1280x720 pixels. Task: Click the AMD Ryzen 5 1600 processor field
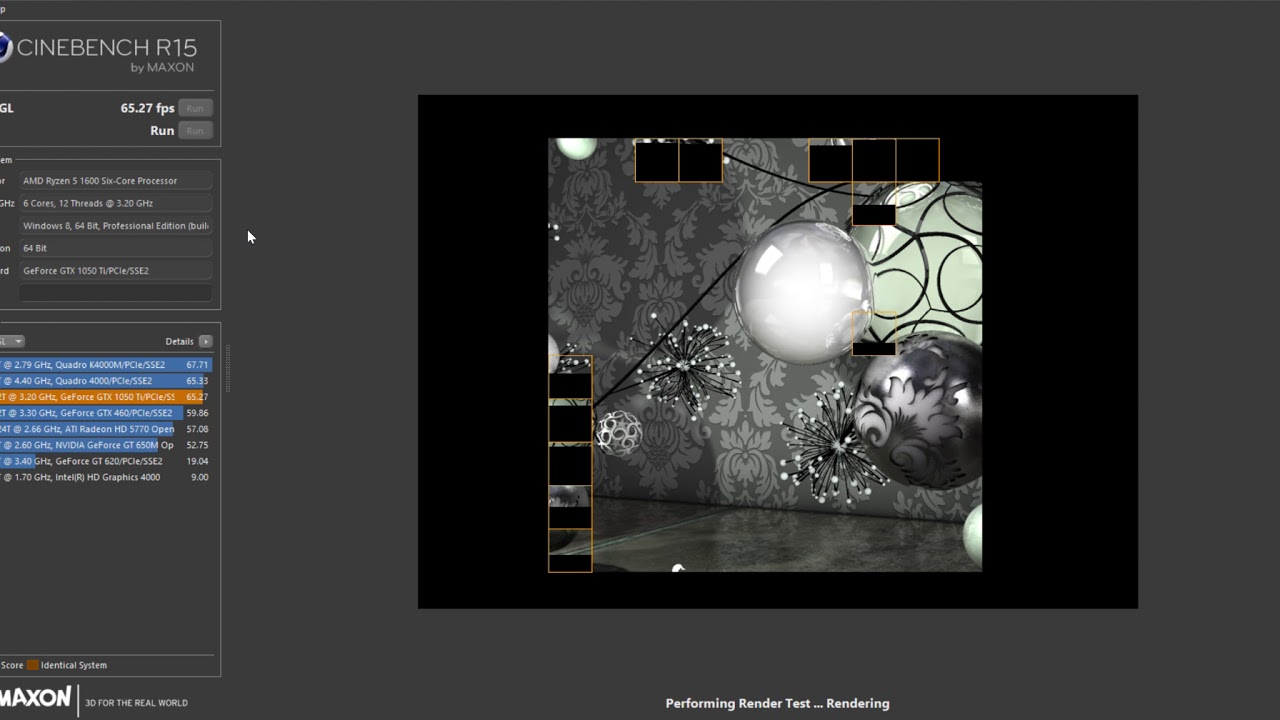[x=115, y=181]
